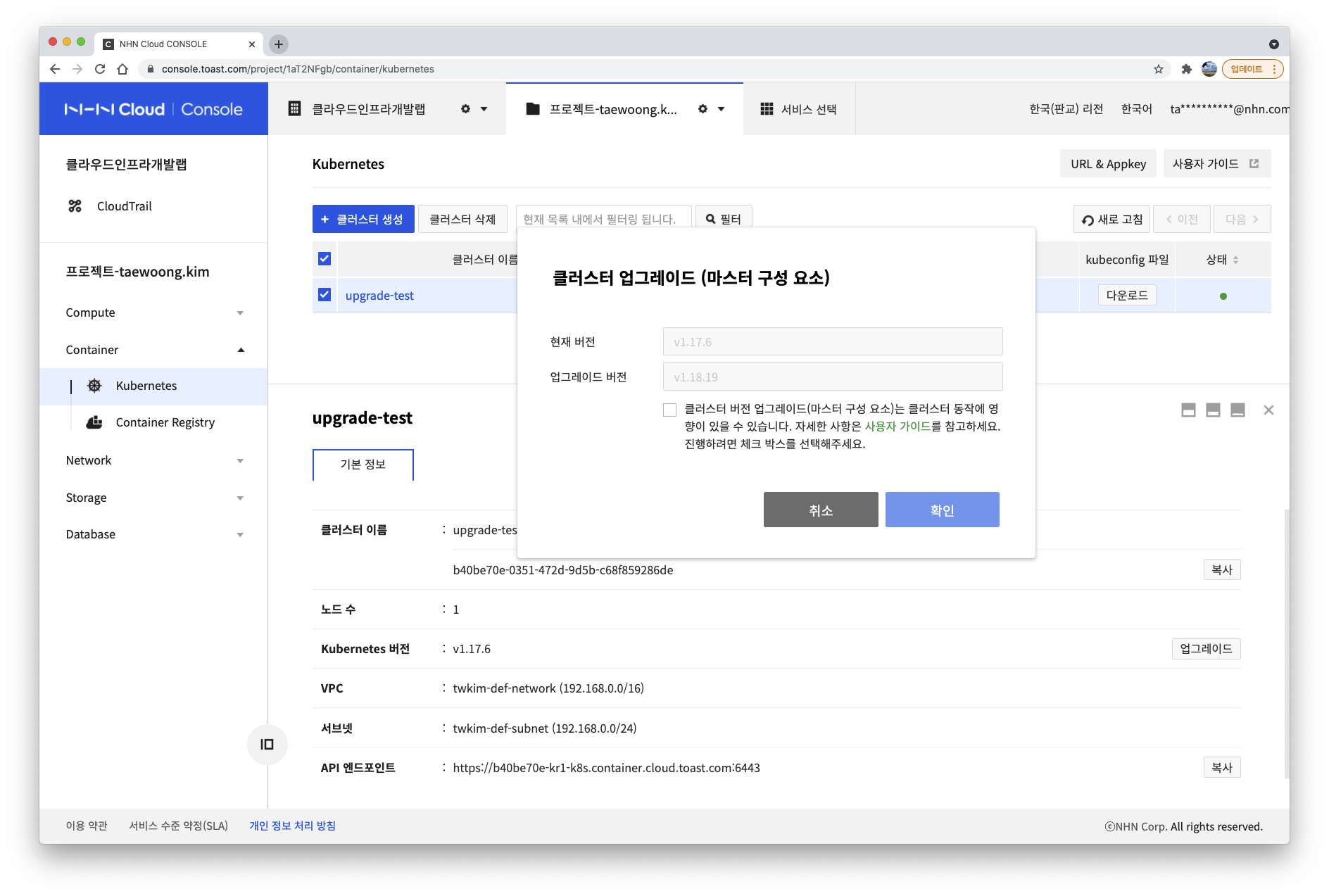Click the 클러스터 삭제 button
The image size is (1329, 896).
pyautogui.click(x=462, y=219)
